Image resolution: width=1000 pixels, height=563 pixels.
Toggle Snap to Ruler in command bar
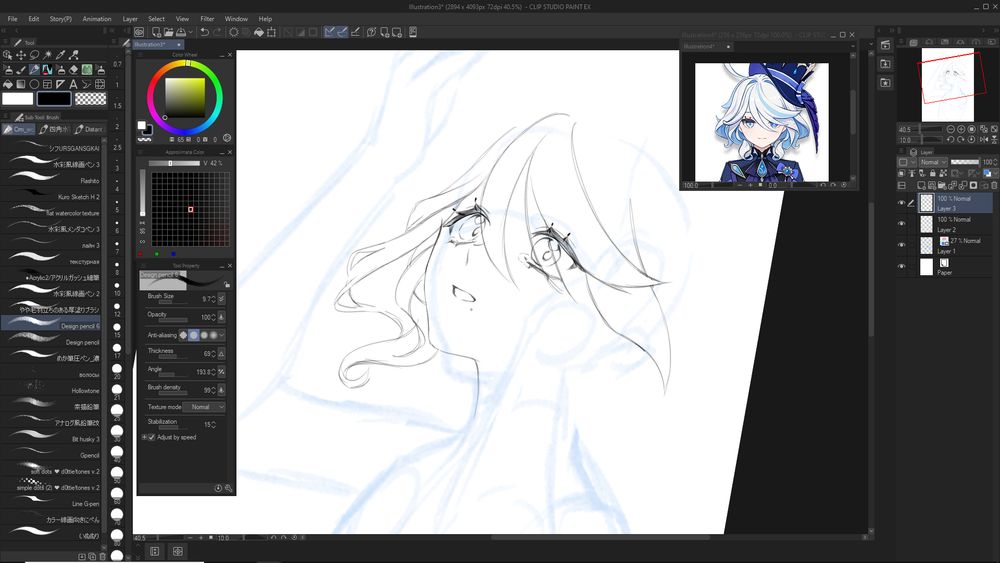pyautogui.click(x=329, y=32)
